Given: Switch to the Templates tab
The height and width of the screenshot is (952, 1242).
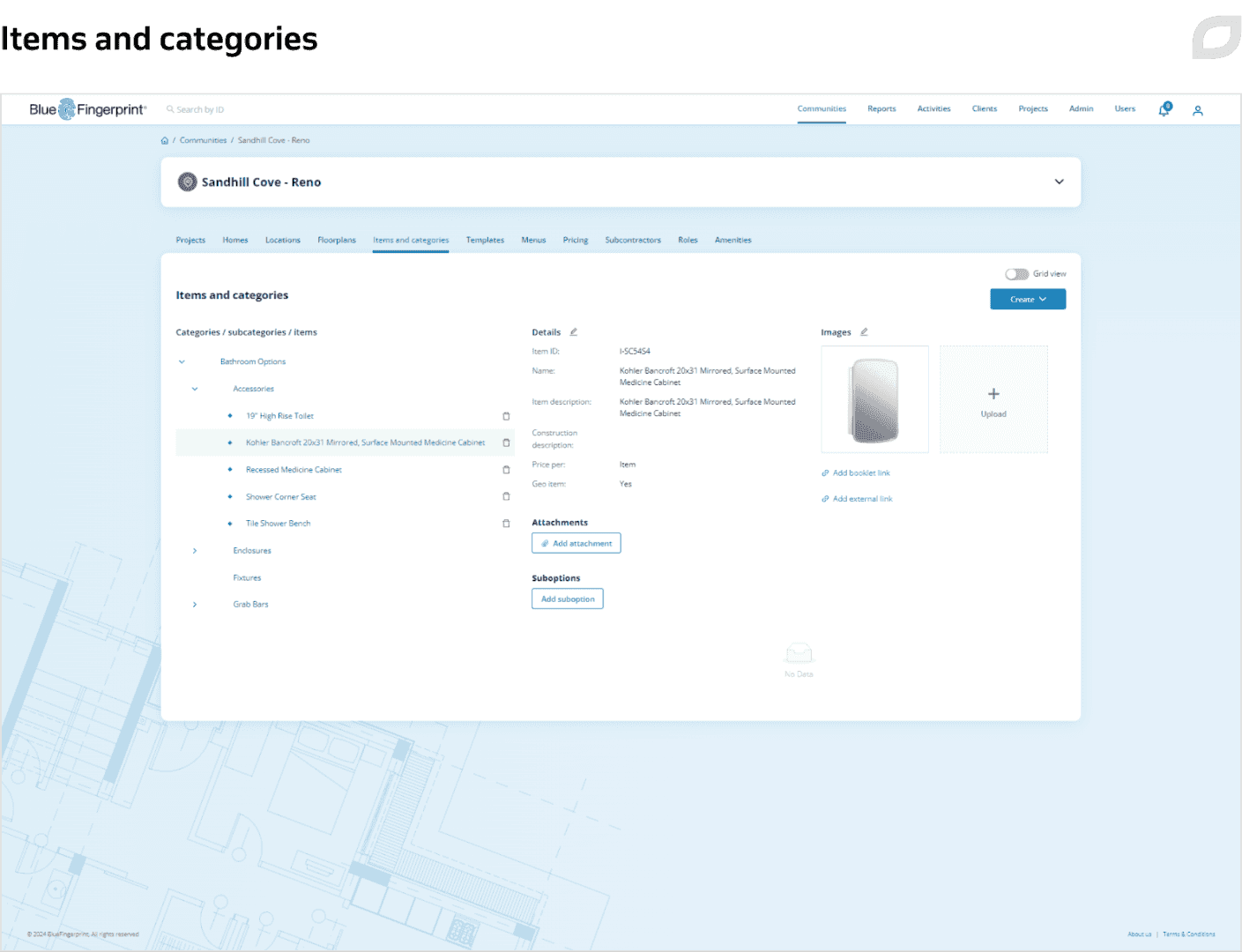Looking at the screenshot, I should point(485,240).
